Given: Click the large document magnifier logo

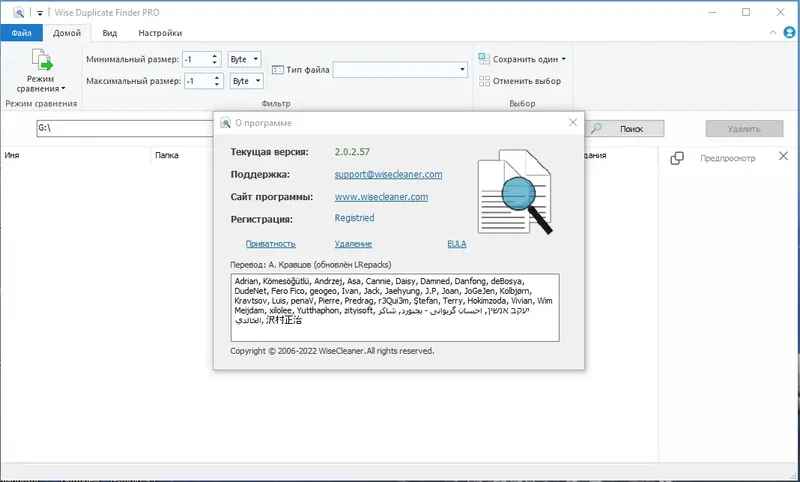Looking at the screenshot, I should tap(514, 192).
